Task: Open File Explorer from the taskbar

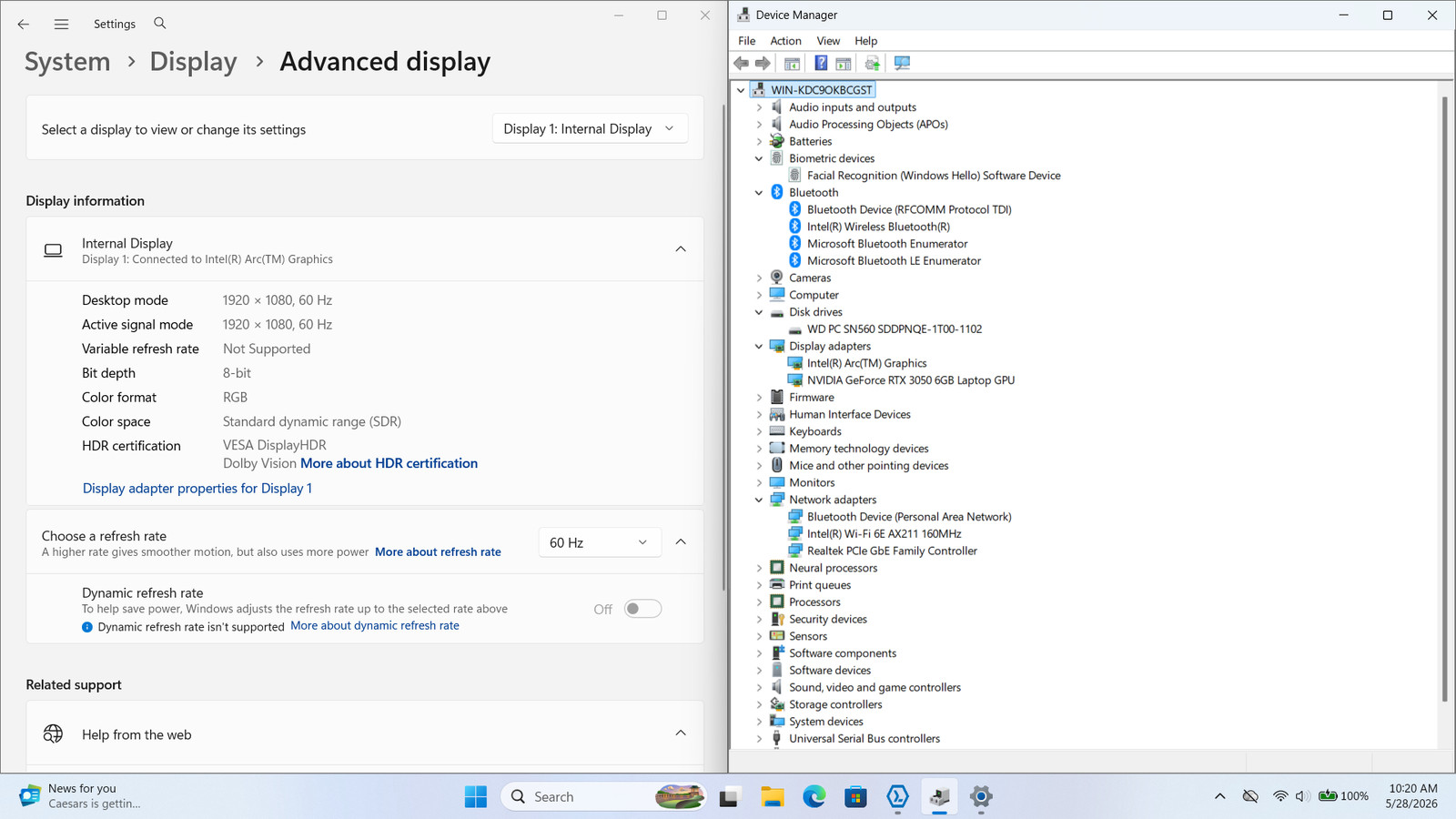Action: [773, 797]
